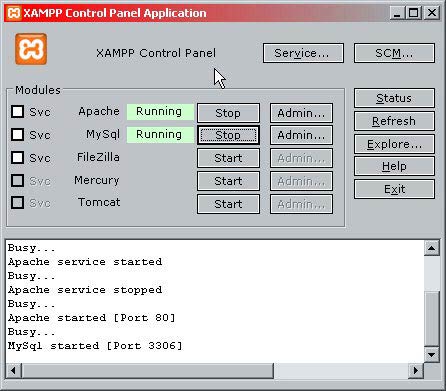Image resolution: width=446 pixels, height=391 pixels.
Task: Click the Refresh button
Action: (x=394, y=121)
